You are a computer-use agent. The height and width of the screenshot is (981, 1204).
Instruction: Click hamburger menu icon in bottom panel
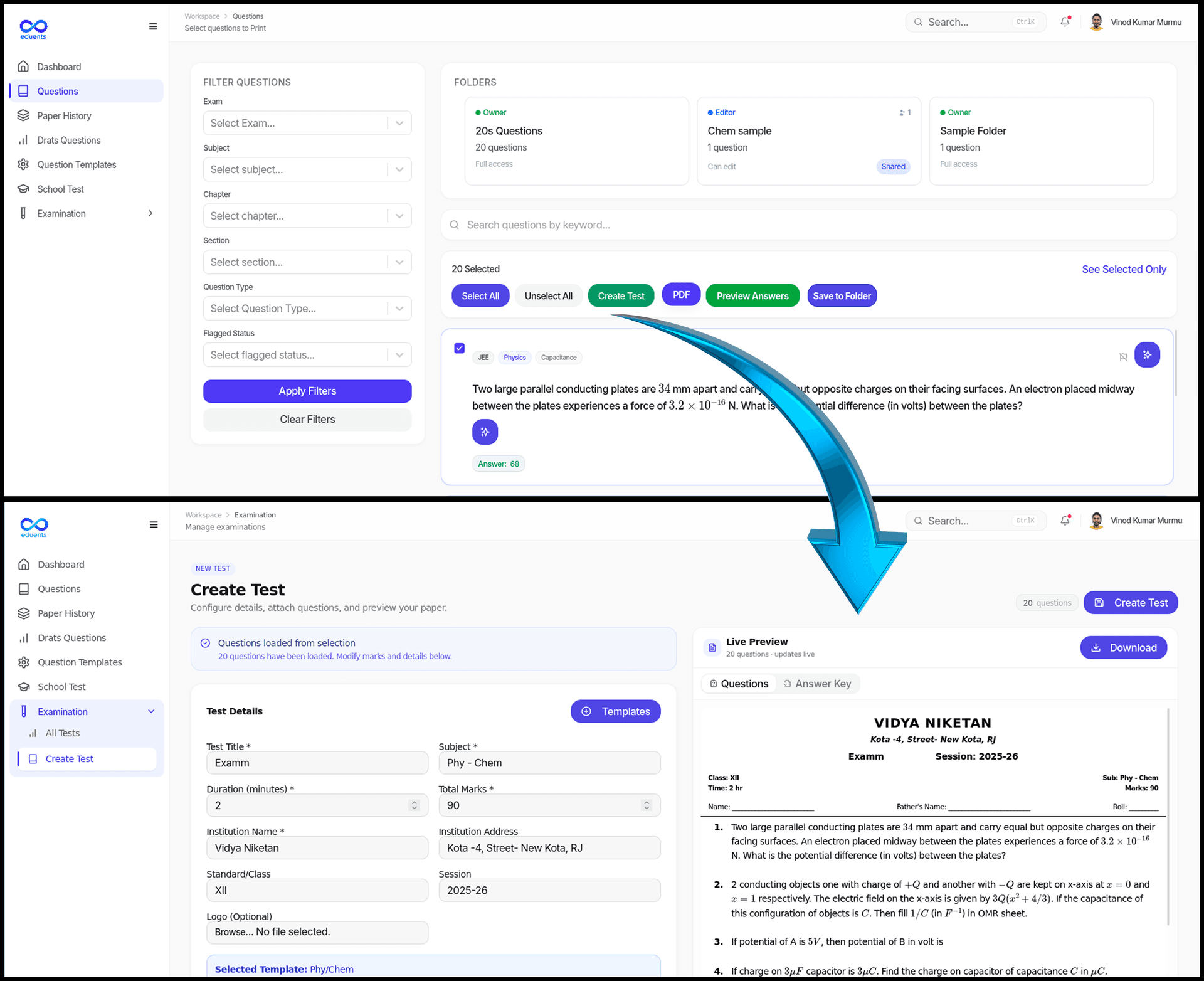pos(154,525)
